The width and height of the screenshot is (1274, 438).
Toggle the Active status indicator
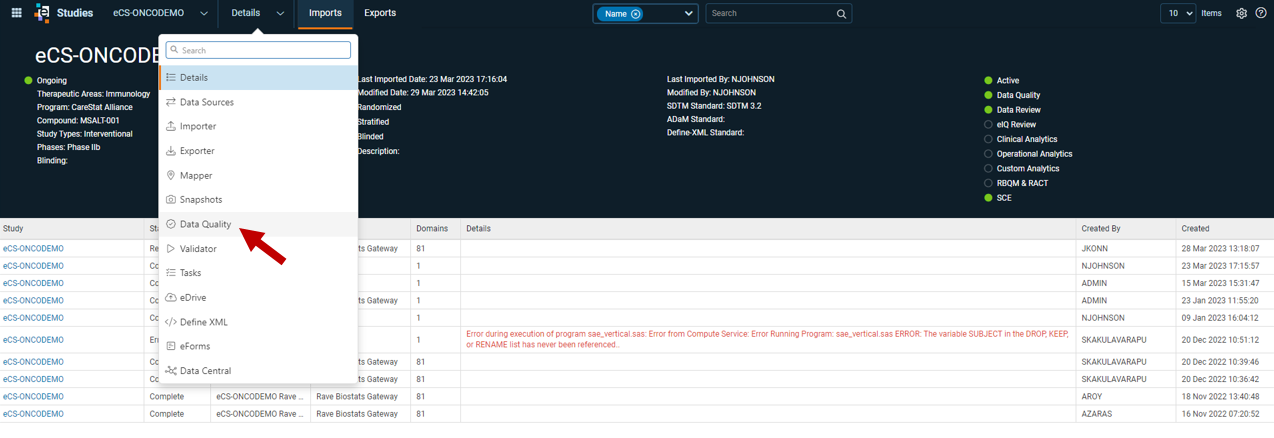(988, 81)
